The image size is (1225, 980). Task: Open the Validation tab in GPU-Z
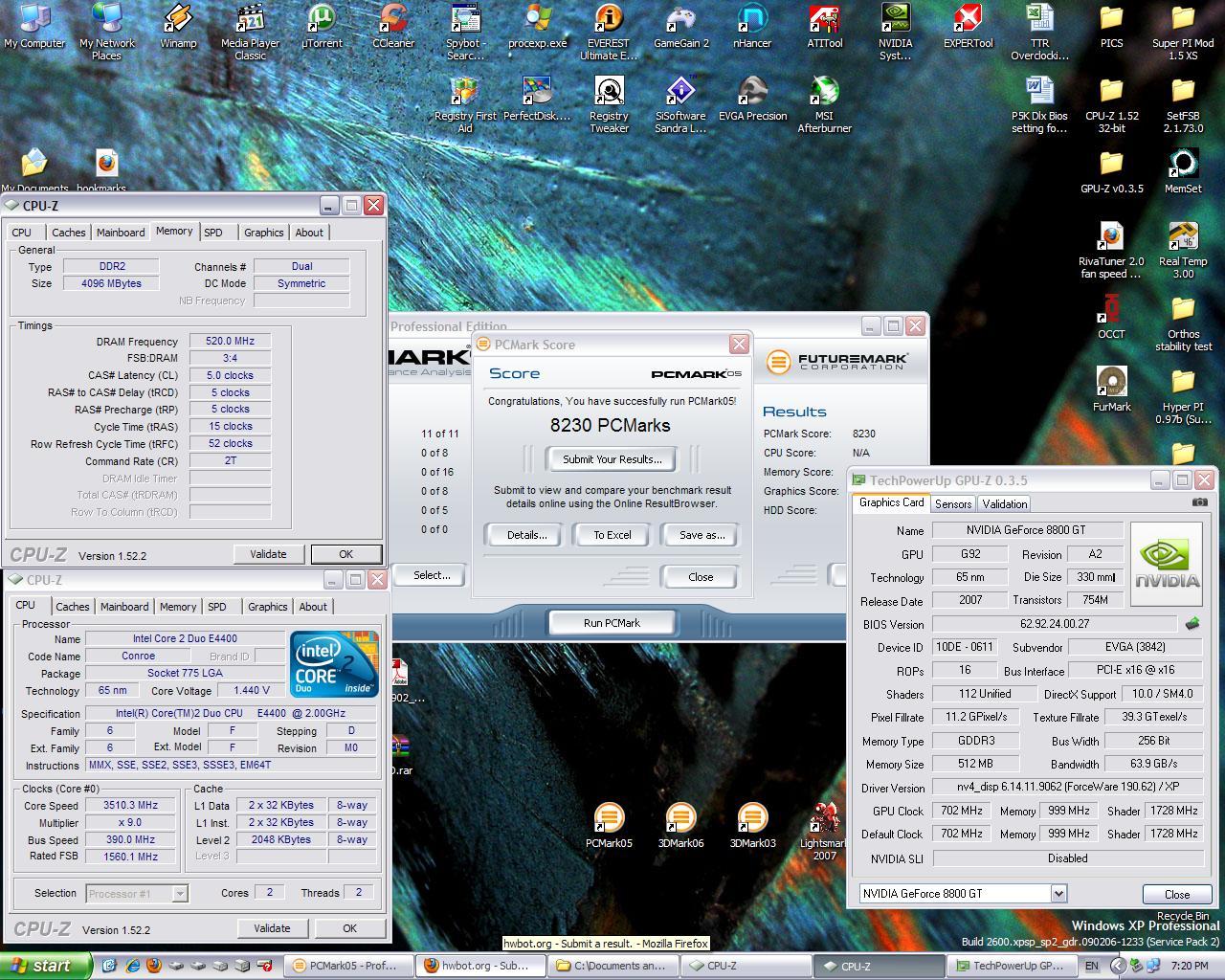[1005, 503]
